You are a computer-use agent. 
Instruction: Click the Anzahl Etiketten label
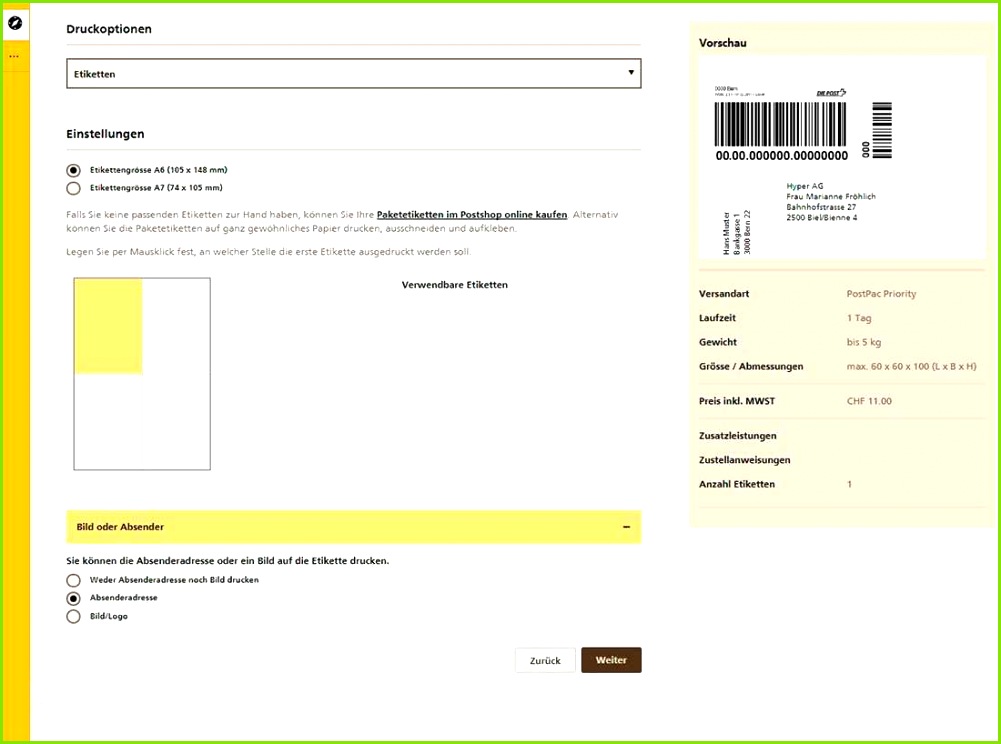point(737,484)
